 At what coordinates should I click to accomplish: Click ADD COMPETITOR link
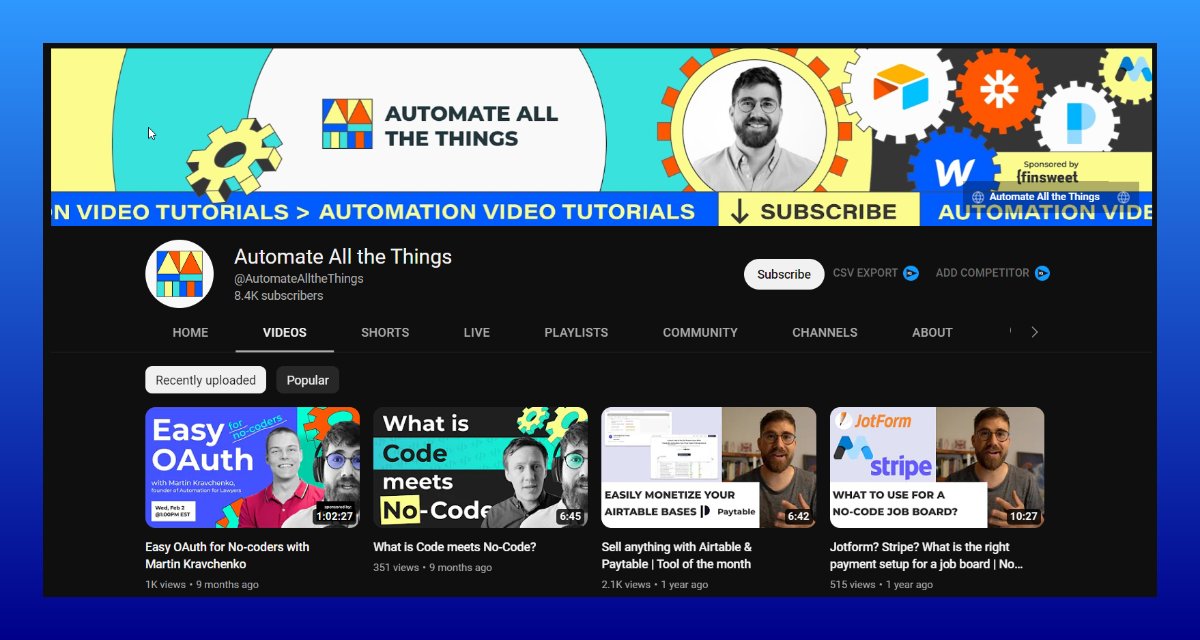[x=982, y=273]
